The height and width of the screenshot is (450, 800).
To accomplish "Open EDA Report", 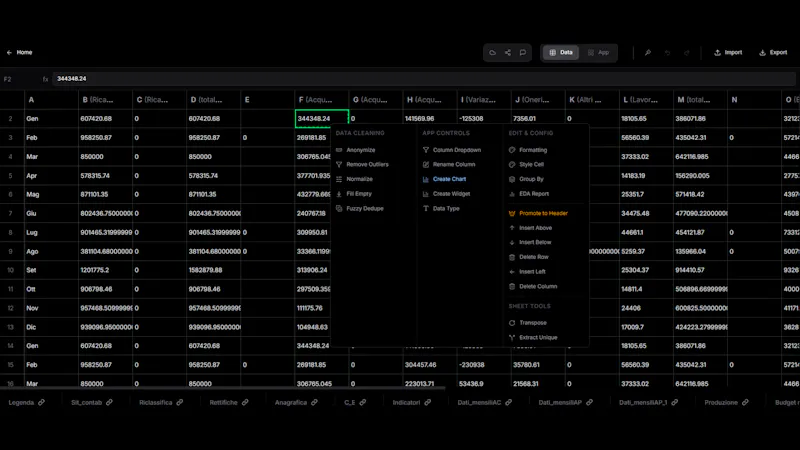I will click(534, 194).
